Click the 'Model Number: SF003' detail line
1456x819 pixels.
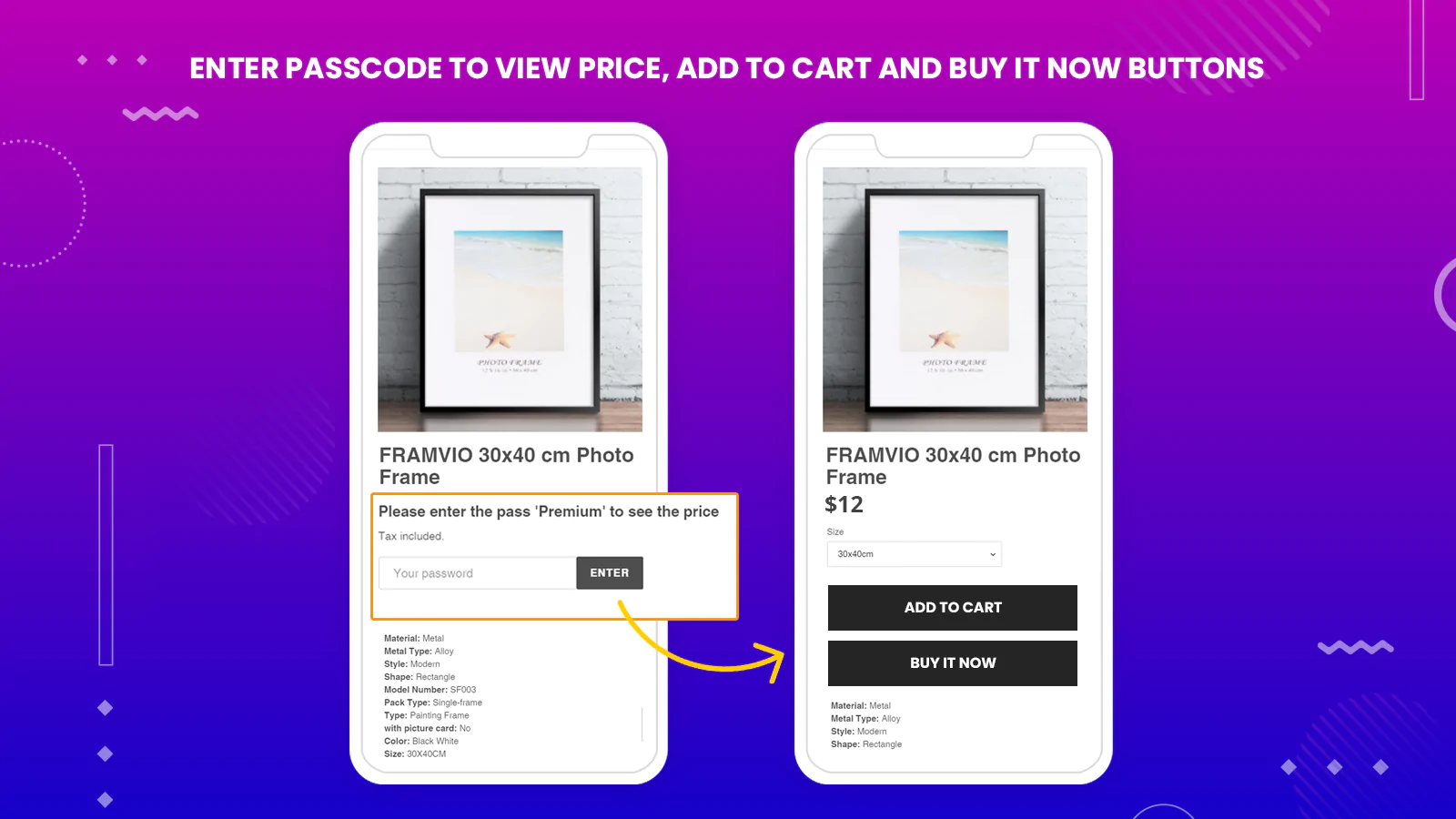click(x=430, y=690)
